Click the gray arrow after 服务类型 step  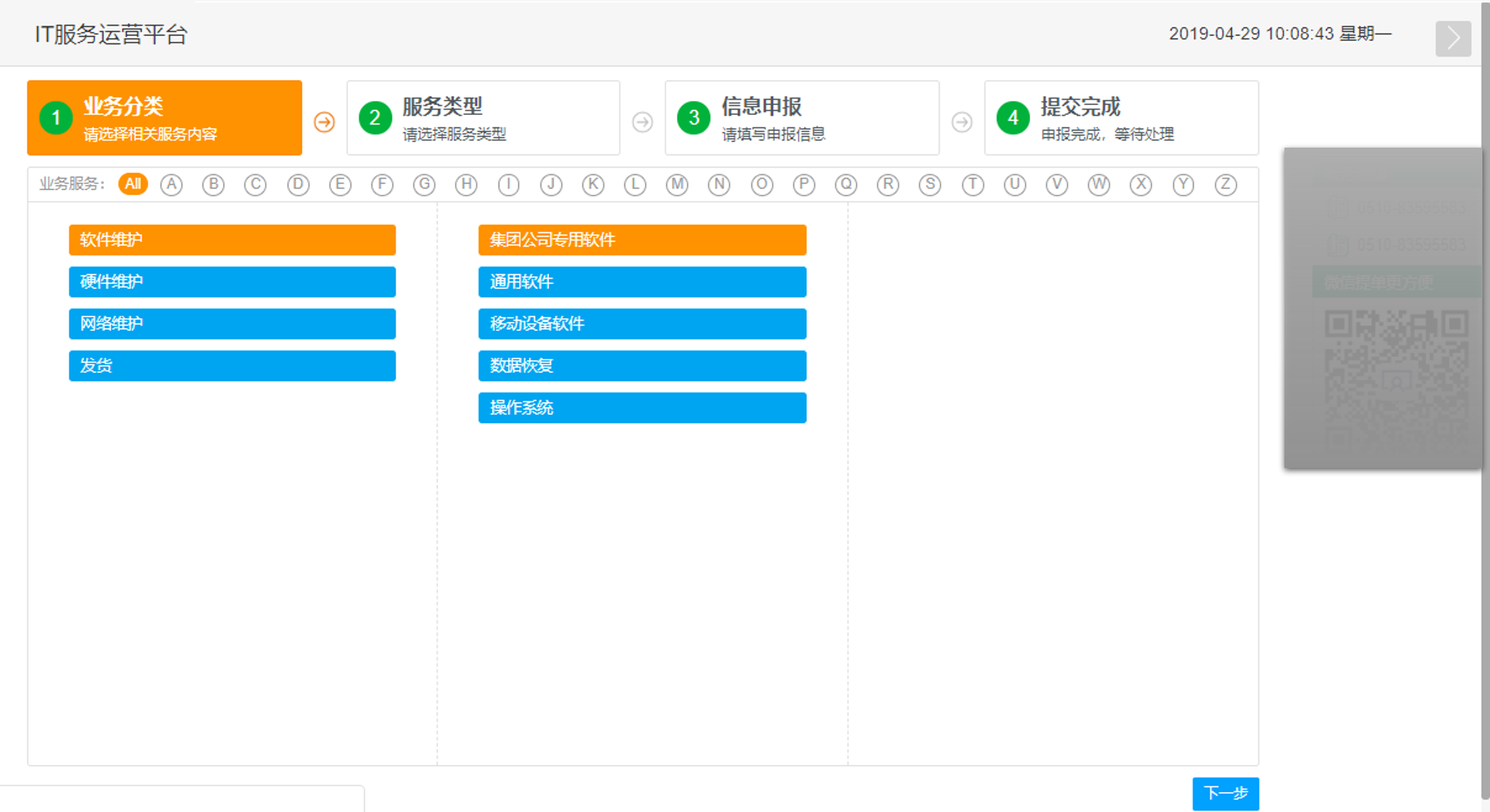(x=643, y=121)
